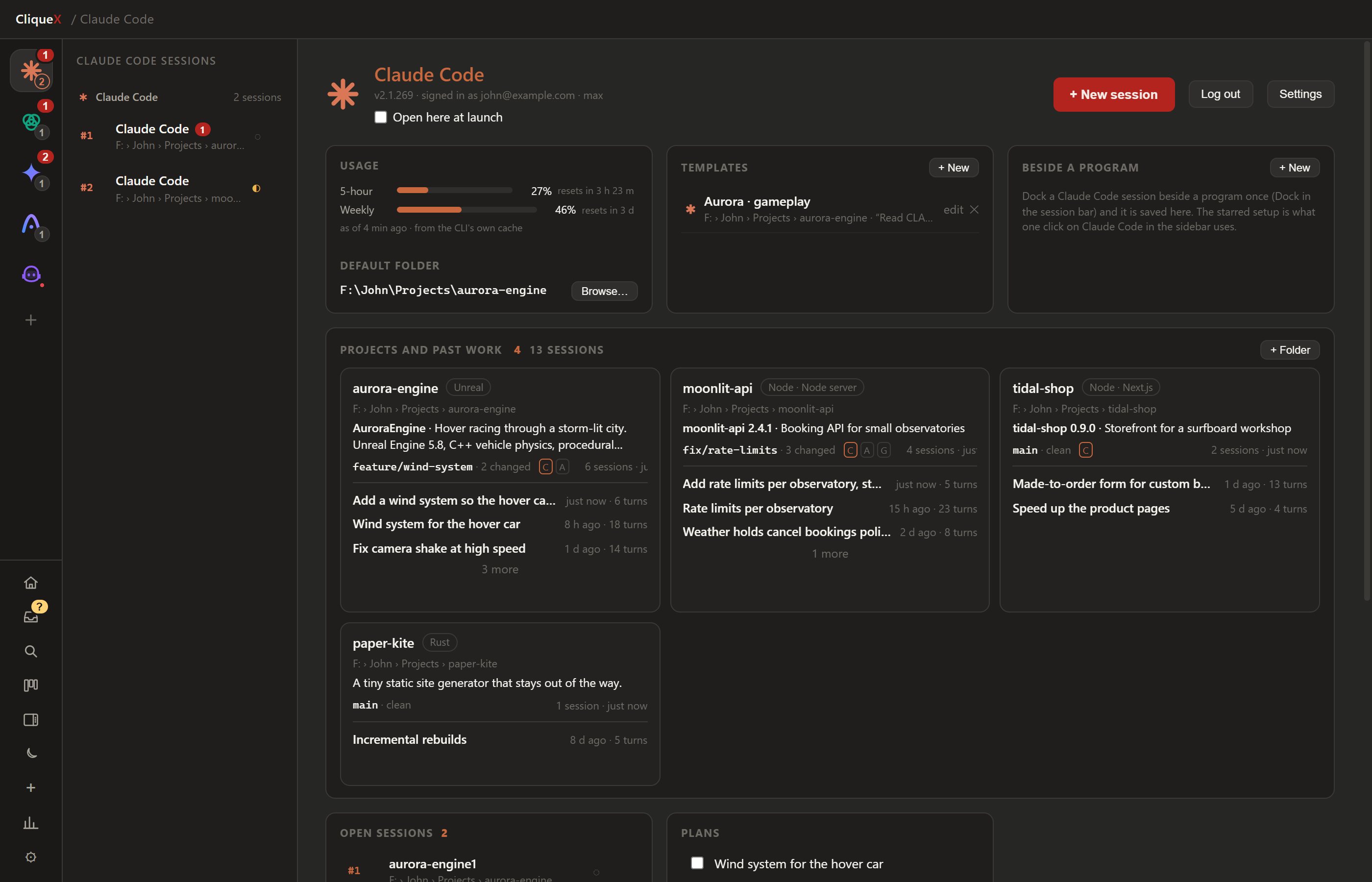Click the 5-hour usage progress bar

(x=454, y=190)
